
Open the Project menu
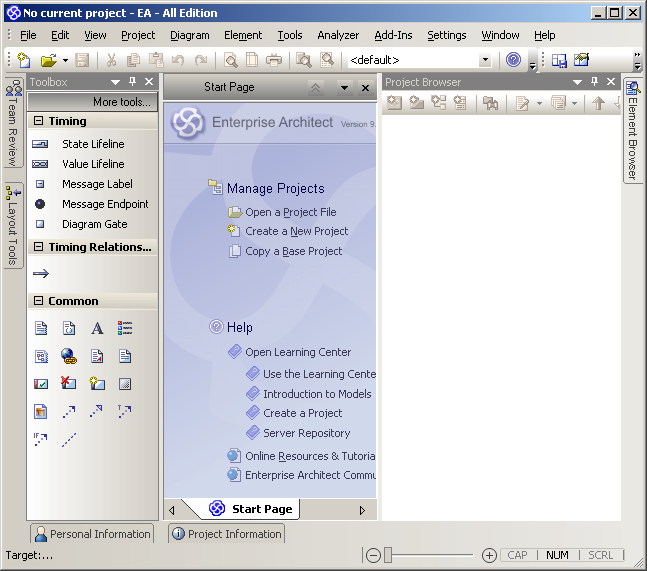(138, 35)
